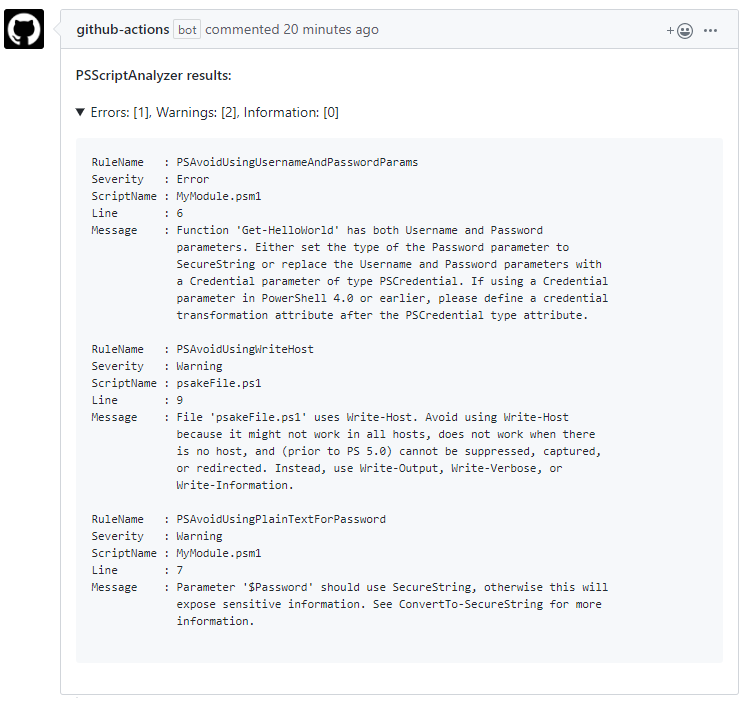
Task: Click the message line starting 'Function 'Get-HelloWorld''
Action: [360, 230]
